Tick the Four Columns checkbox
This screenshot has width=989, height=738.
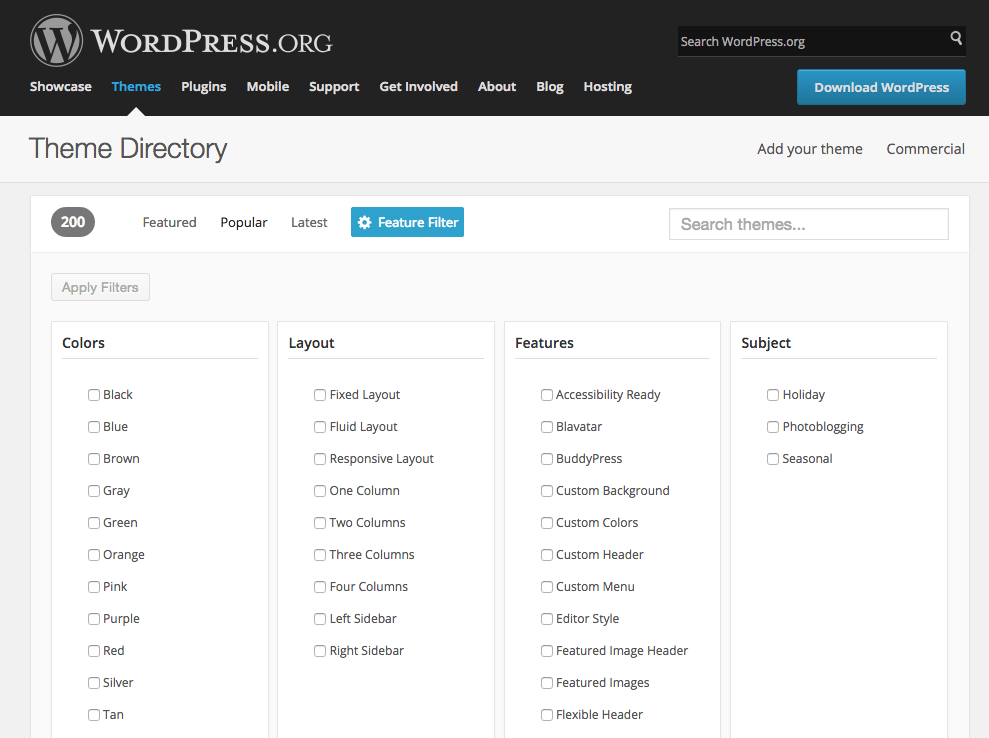[x=320, y=587]
